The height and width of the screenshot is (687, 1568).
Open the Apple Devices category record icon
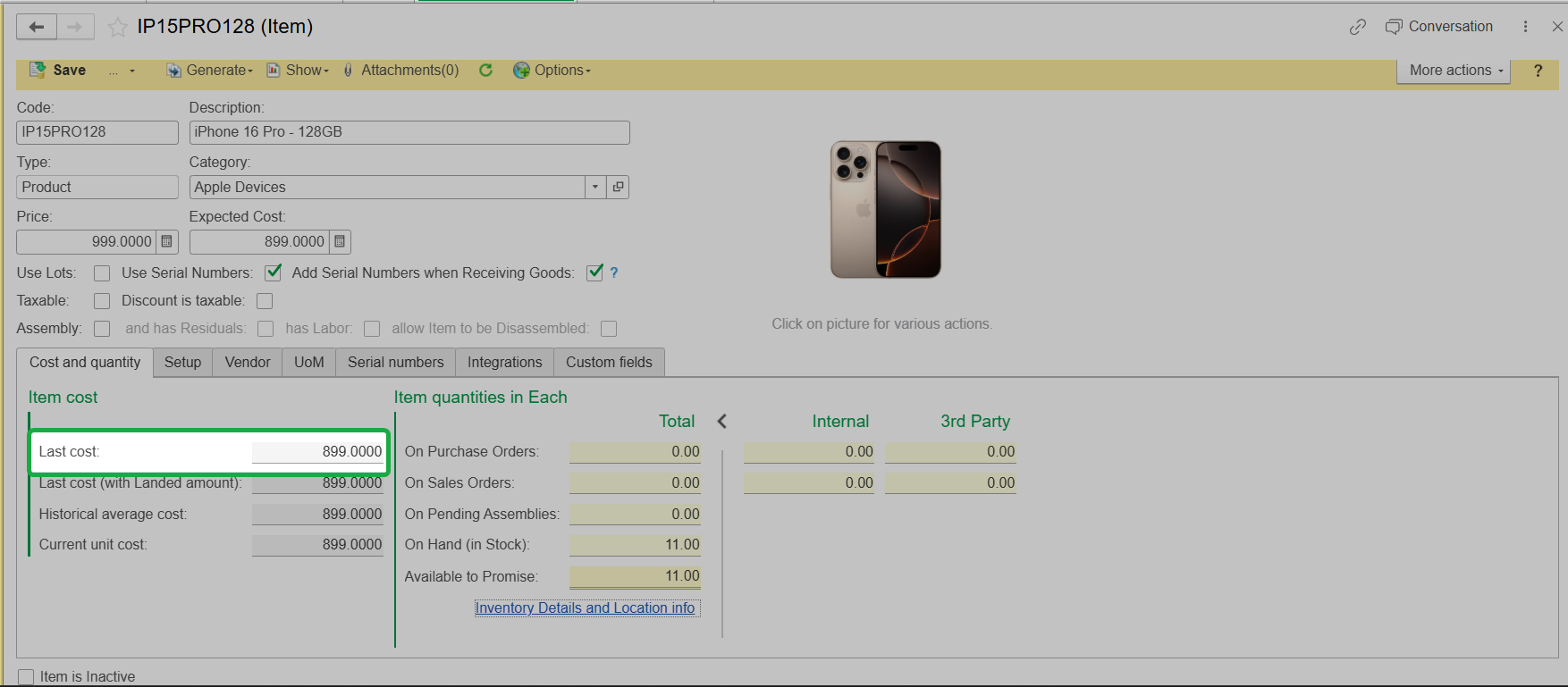pos(618,188)
